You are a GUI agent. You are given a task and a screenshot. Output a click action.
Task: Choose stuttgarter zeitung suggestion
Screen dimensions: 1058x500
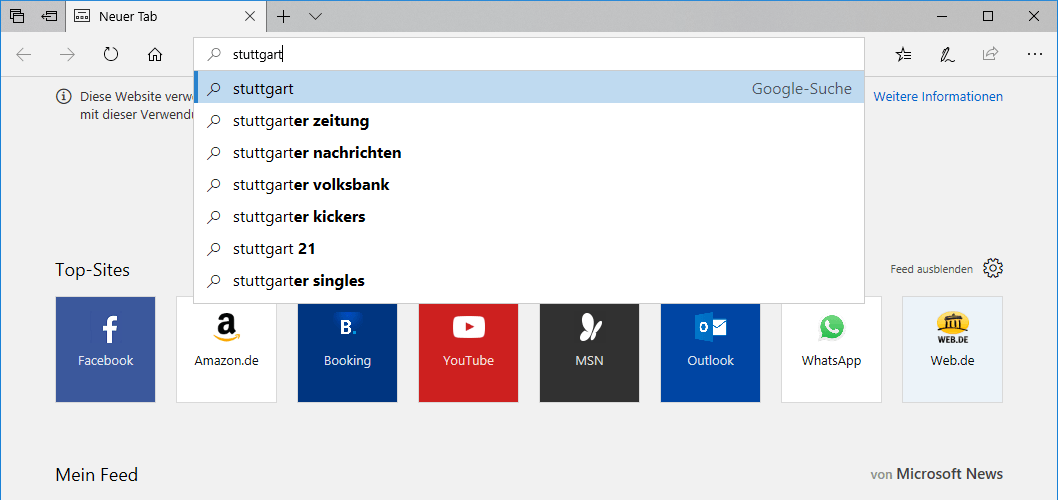[x=528, y=121]
